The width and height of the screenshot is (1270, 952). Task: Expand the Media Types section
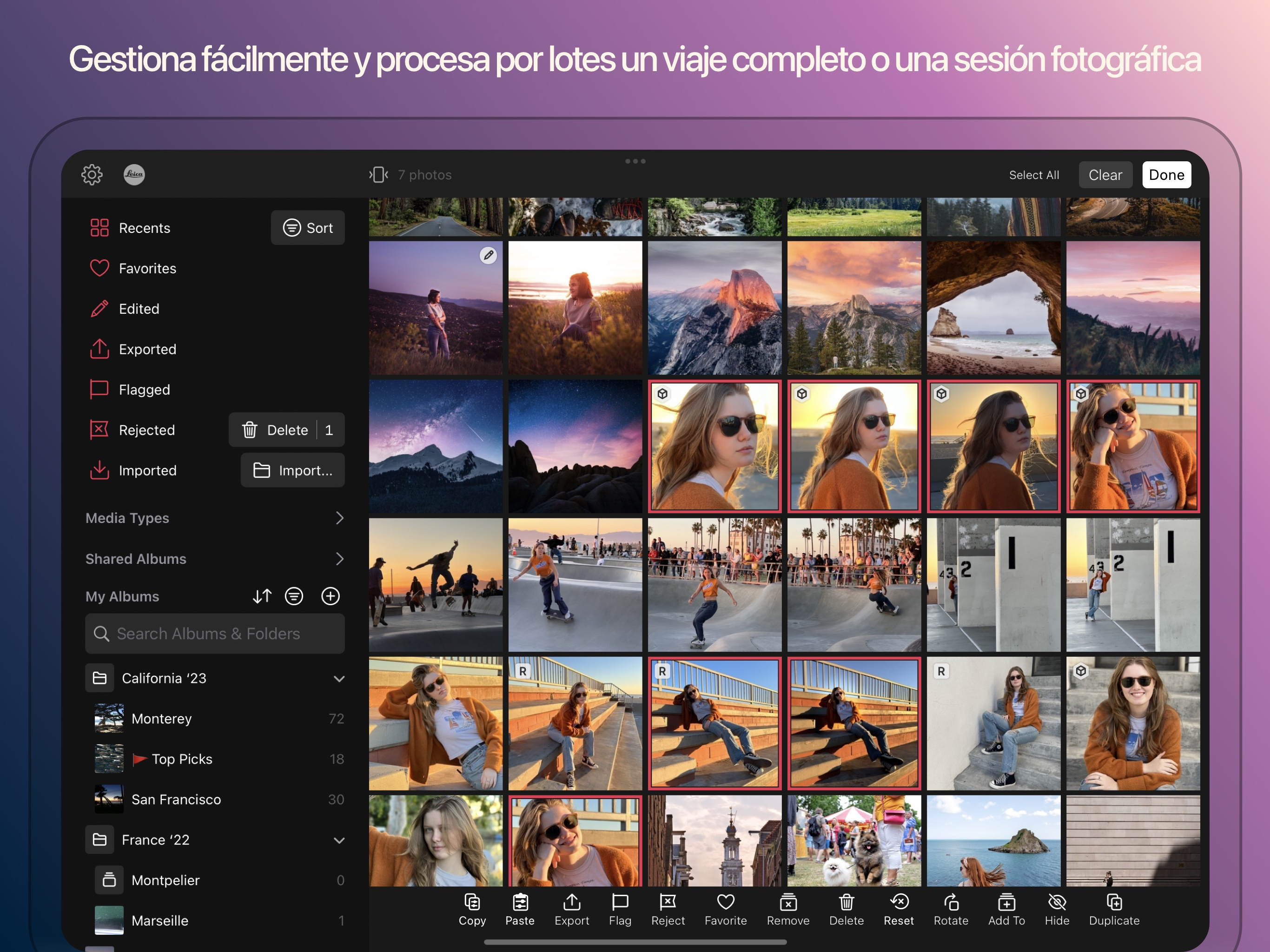339,518
